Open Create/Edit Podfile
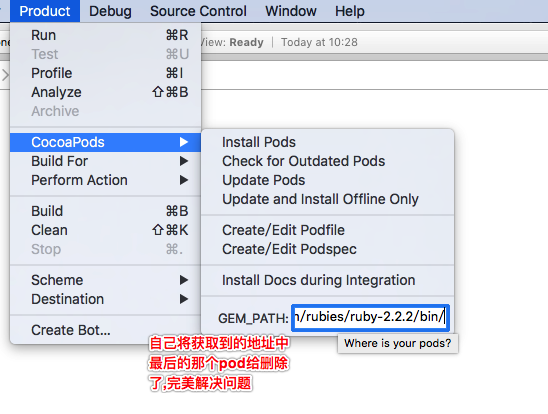Screen dimensions: 548x414 pos(328,230)
